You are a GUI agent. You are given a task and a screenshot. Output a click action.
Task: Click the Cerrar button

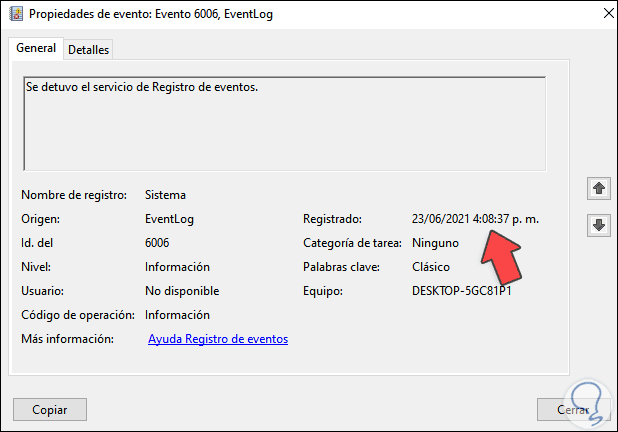point(573,410)
